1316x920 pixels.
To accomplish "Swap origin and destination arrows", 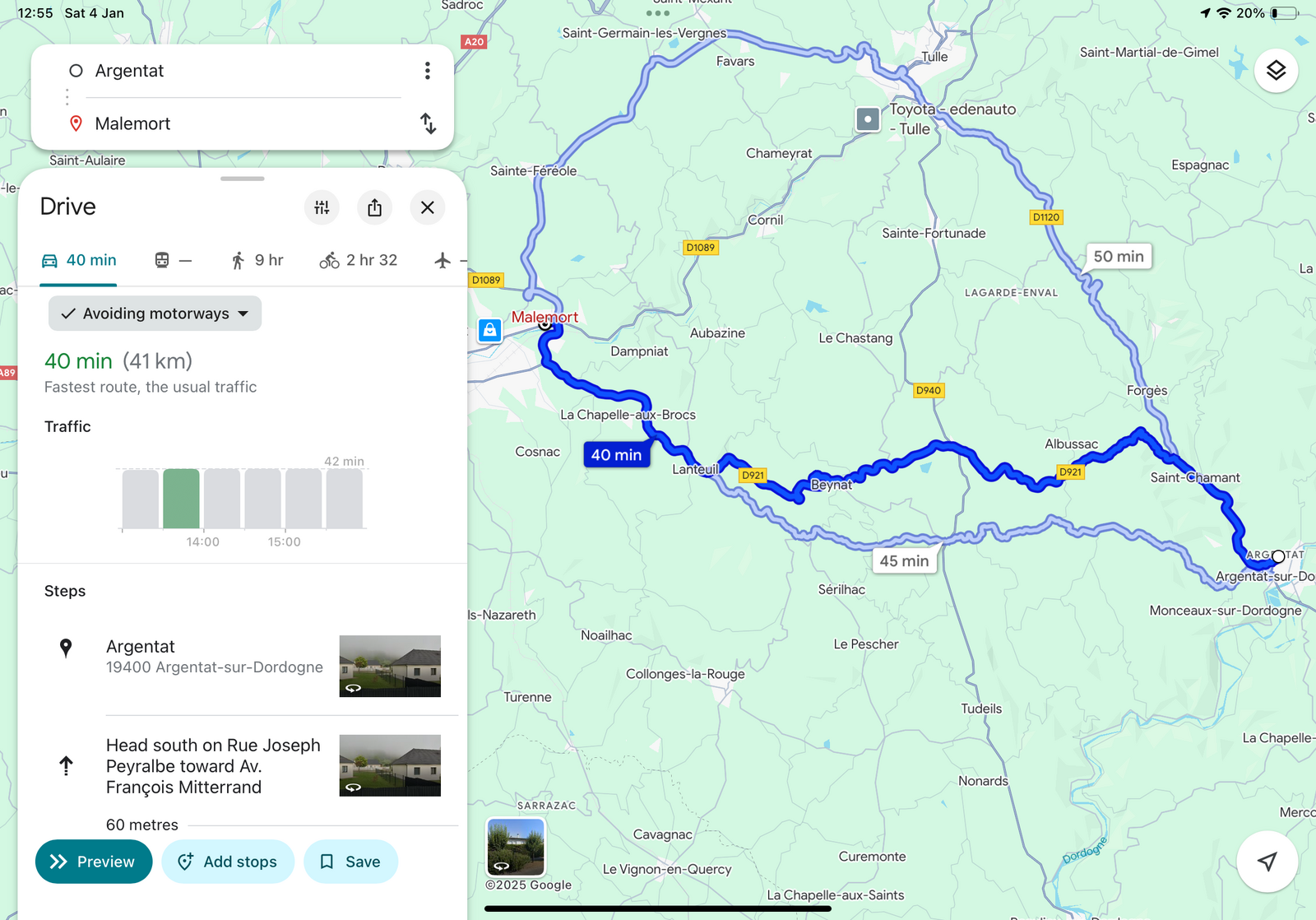I will [x=428, y=123].
